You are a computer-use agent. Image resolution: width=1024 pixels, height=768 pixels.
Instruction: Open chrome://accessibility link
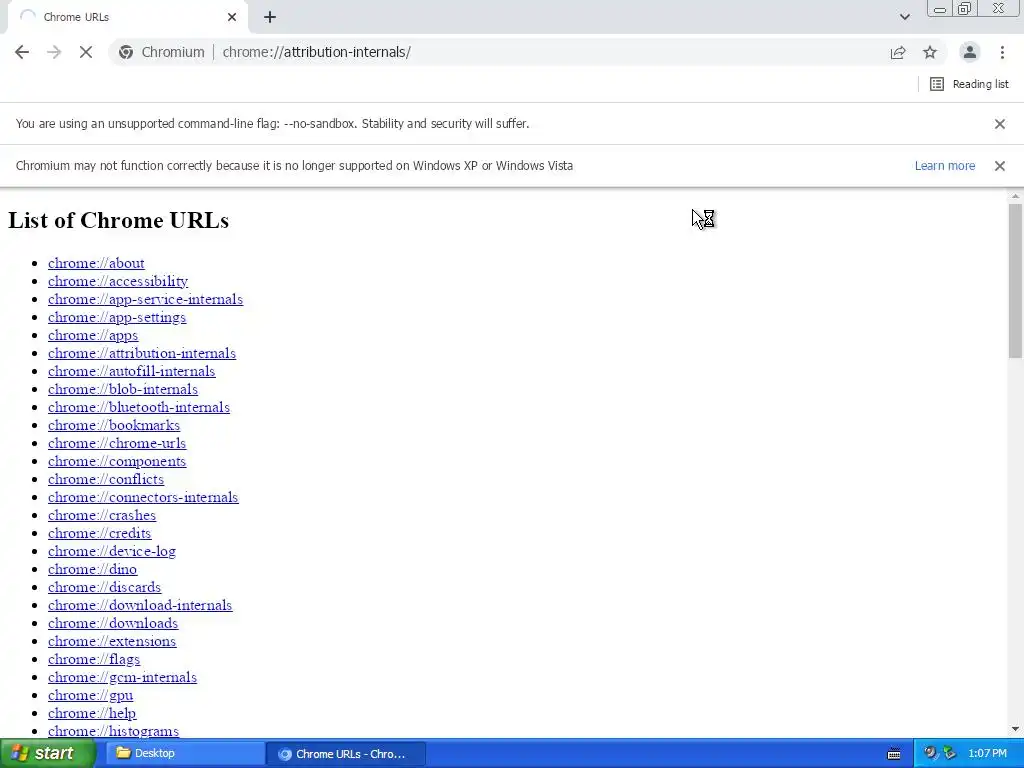[118, 281]
